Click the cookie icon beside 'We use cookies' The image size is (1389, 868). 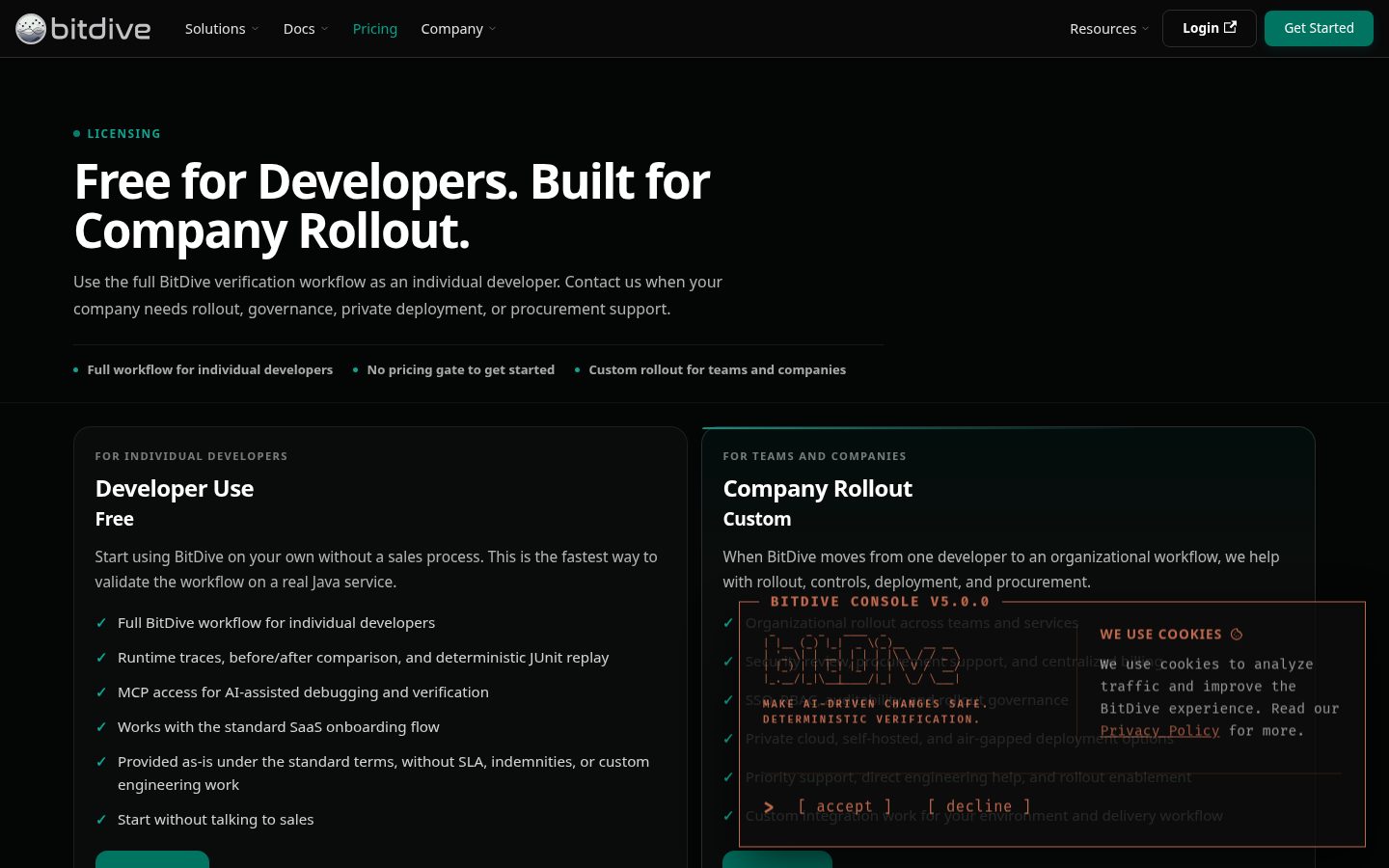[x=1237, y=635]
